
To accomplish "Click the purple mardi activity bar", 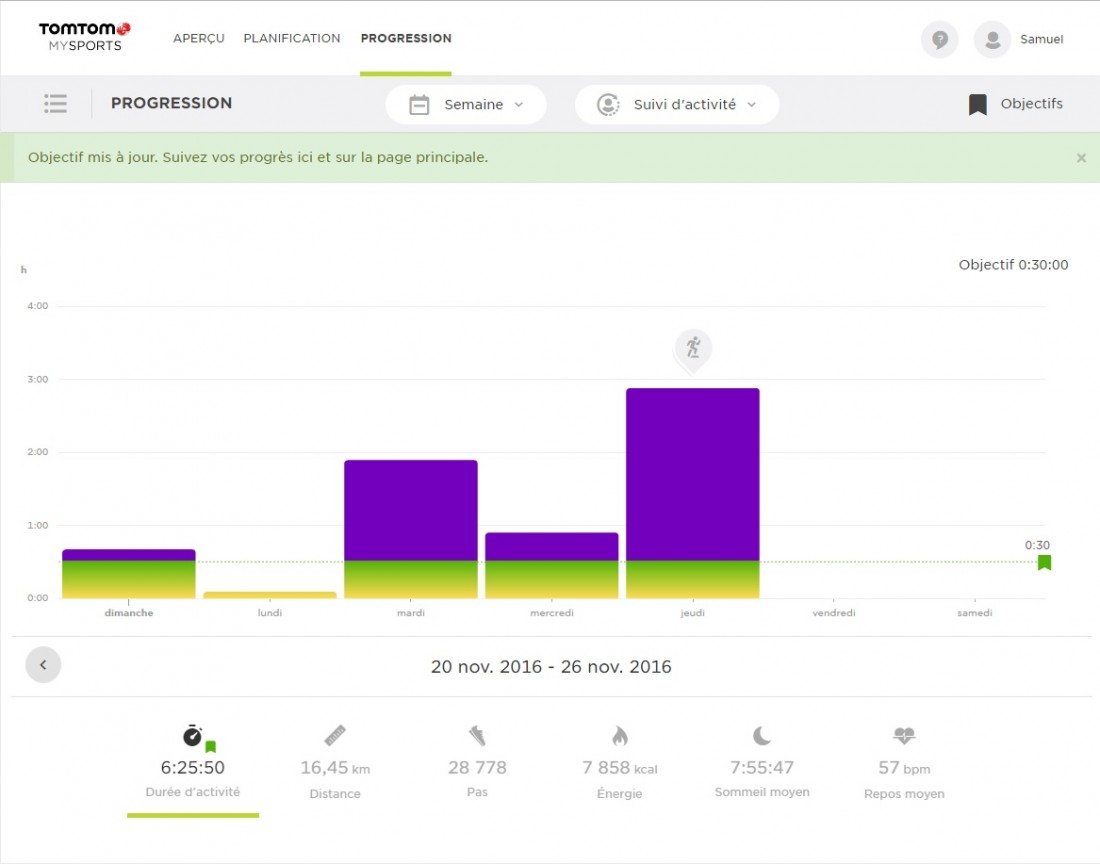I will click(410, 510).
